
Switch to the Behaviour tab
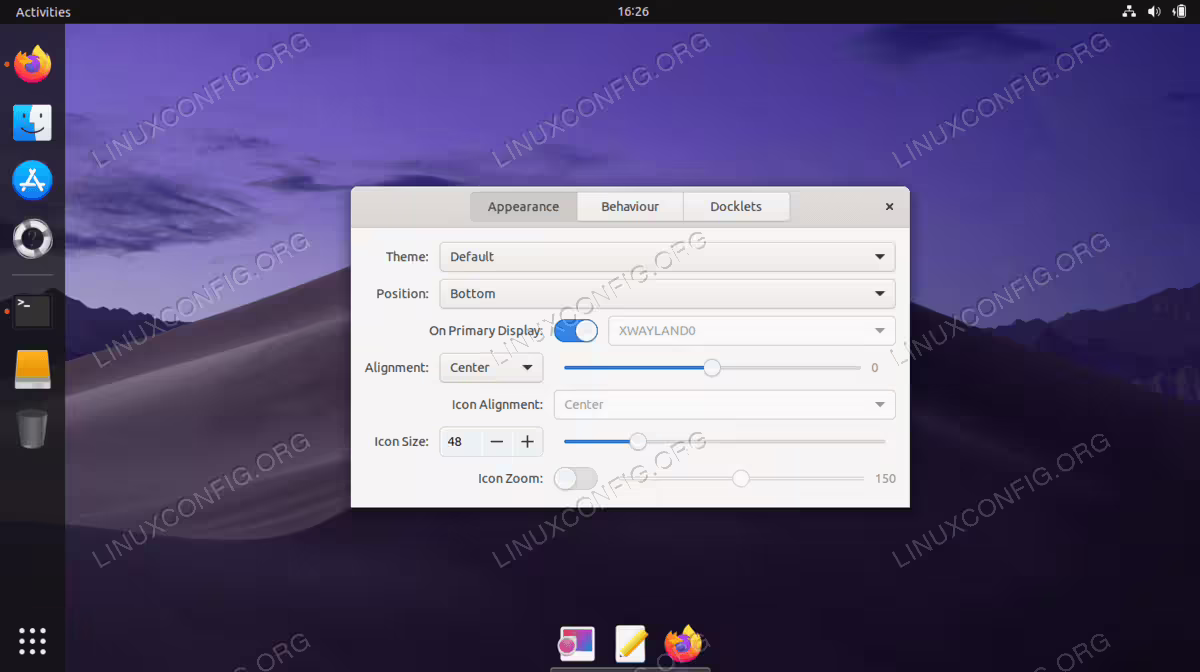[x=630, y=206]
